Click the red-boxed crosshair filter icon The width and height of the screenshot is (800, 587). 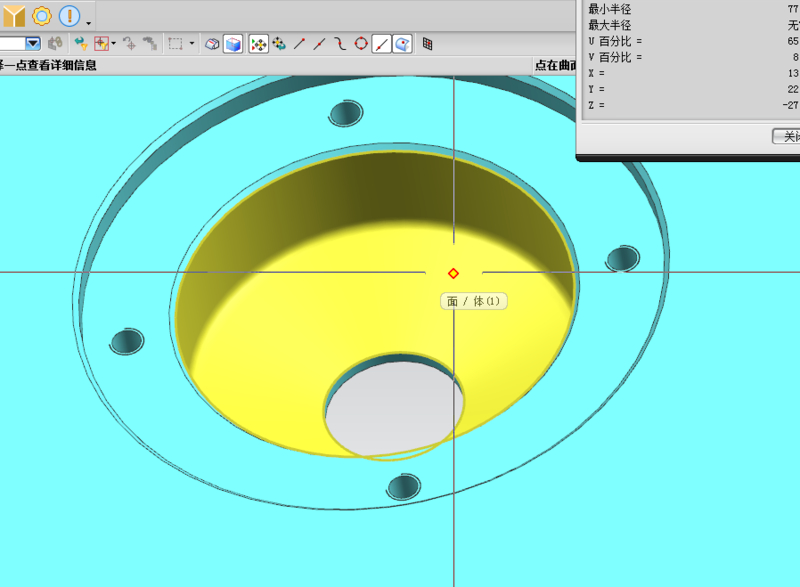click(101, 44)
